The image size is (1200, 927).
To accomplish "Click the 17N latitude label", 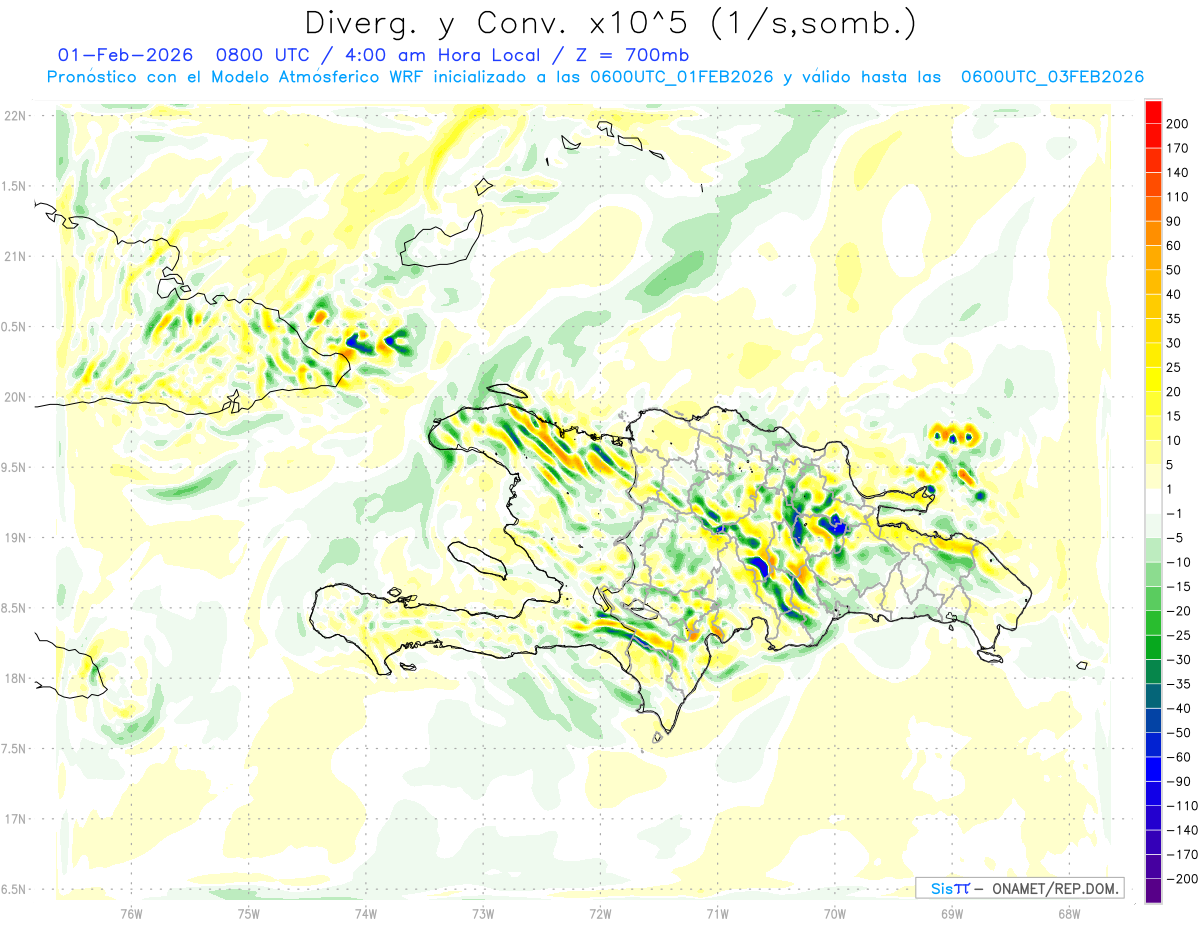I will point(15,819).
